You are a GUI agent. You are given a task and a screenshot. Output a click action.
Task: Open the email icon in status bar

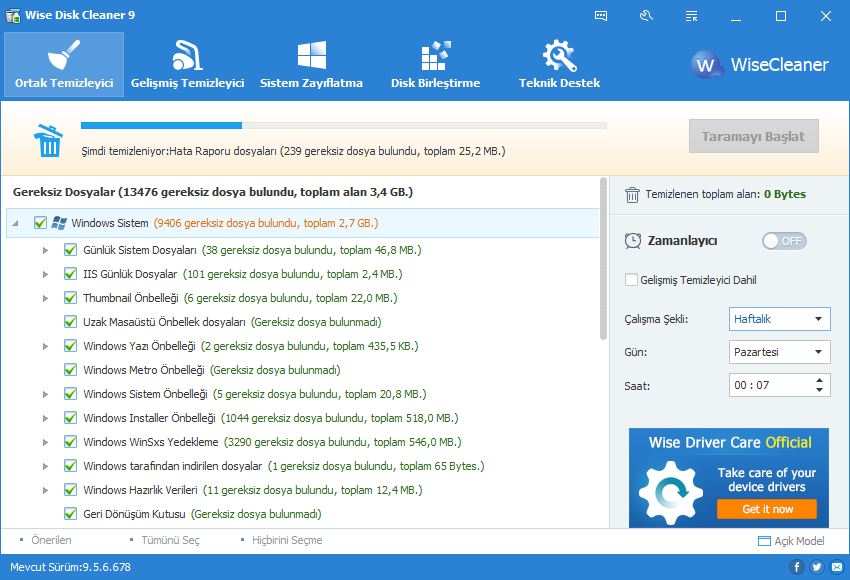[836, 567]
